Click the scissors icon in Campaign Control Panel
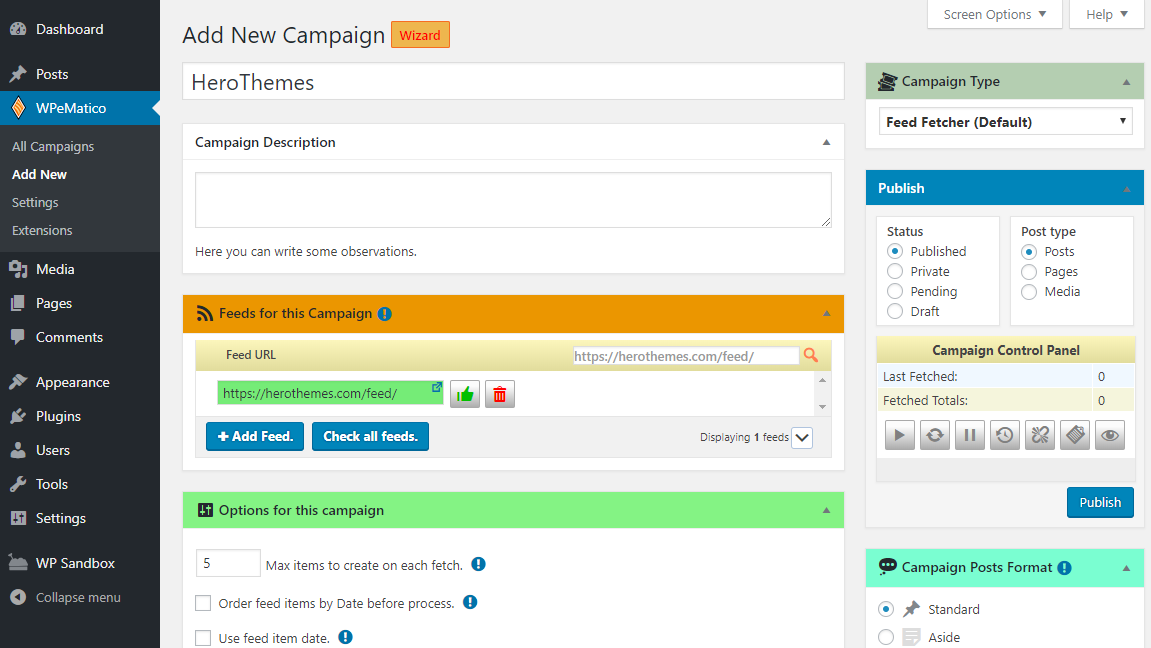 coord(1039,434)
